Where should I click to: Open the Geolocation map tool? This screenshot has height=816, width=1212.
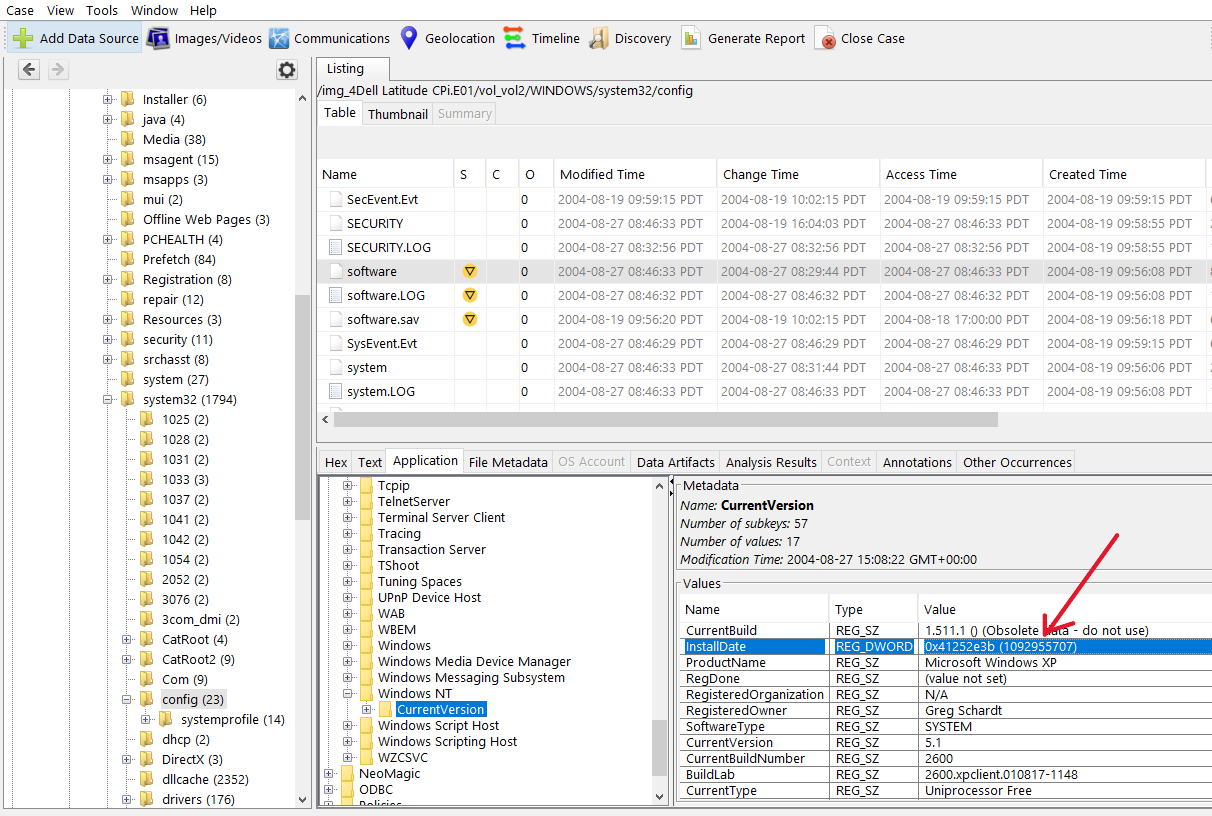click(x=409, y=39)
